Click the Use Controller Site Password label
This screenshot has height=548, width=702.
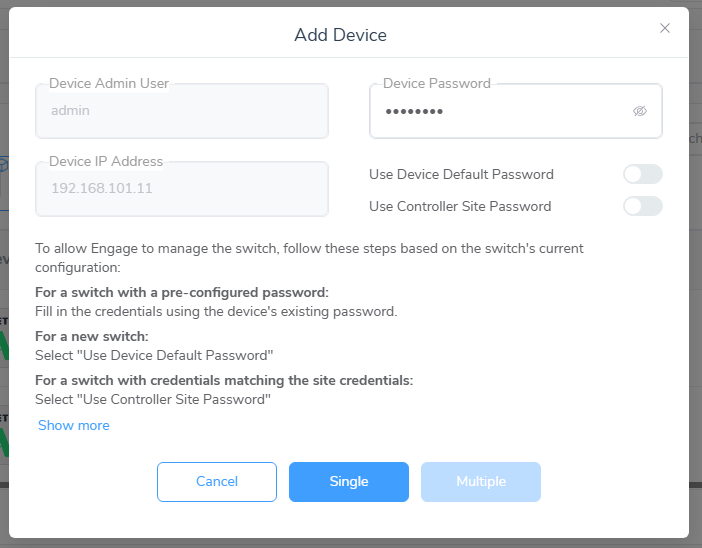[460, 206]
